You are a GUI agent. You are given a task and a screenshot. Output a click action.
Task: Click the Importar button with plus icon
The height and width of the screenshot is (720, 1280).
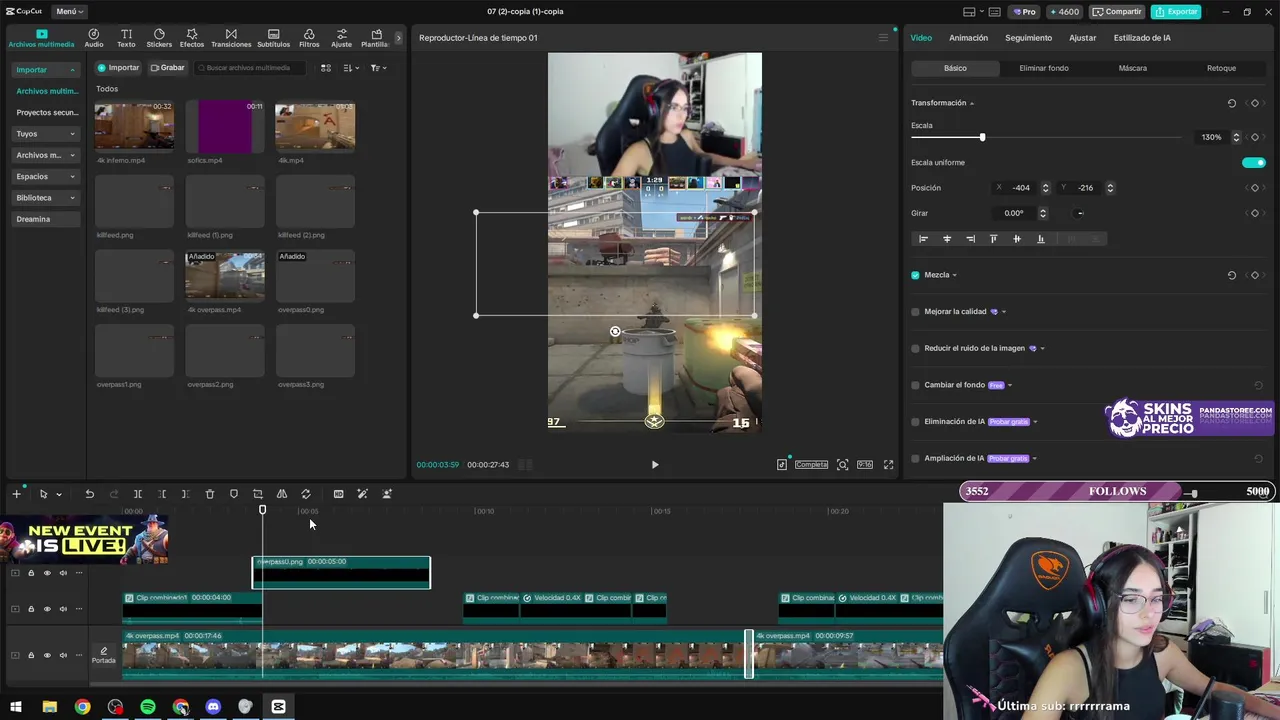point(119,68)
